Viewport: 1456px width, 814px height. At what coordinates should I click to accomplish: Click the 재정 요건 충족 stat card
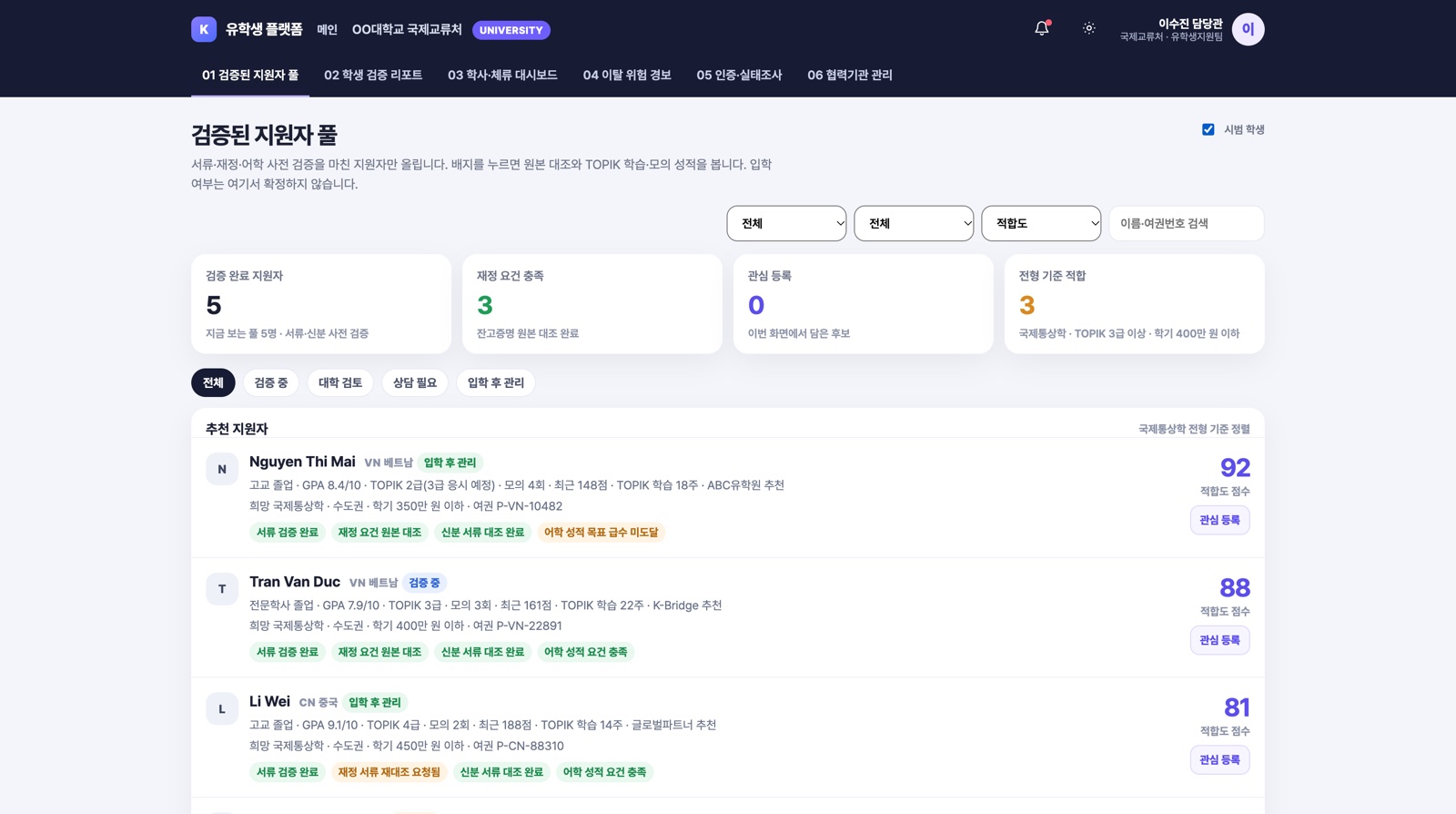[592, 304]
